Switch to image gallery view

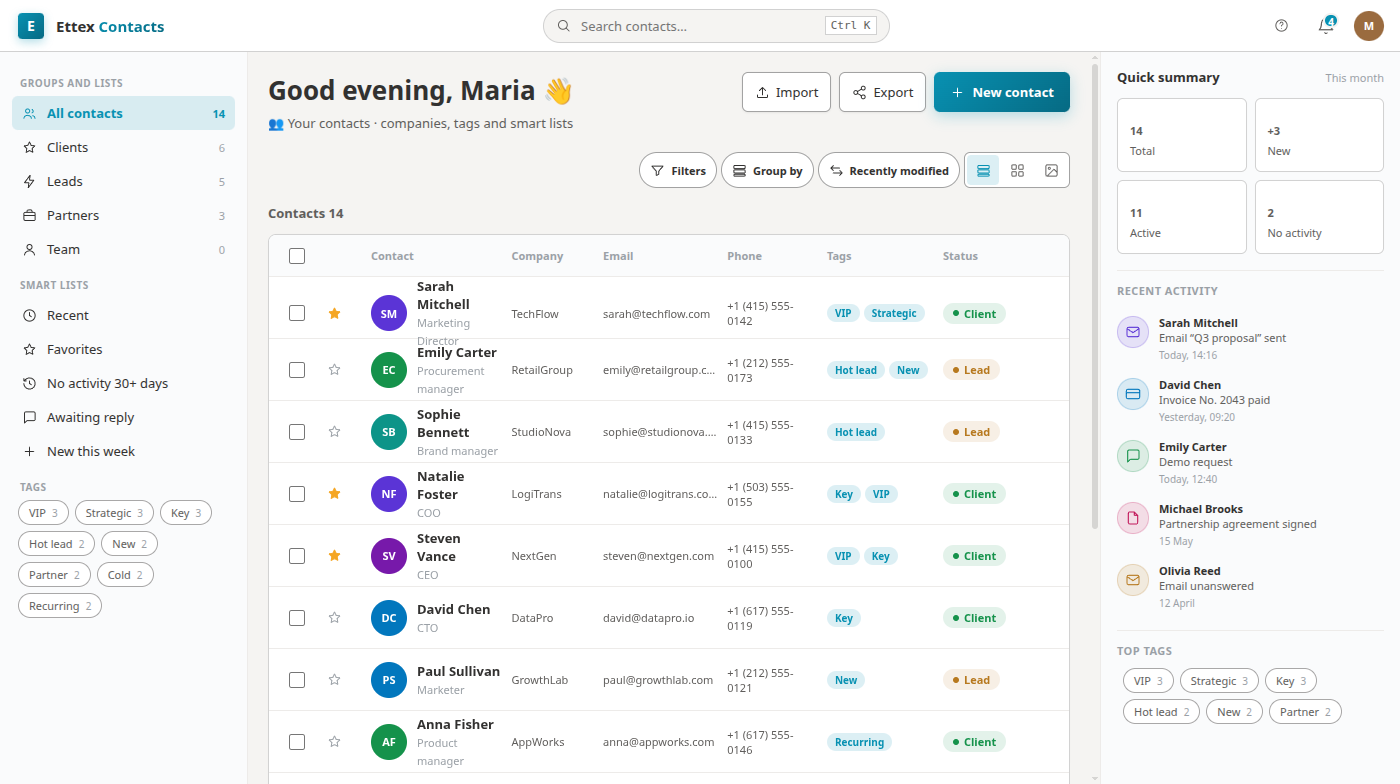click(x=1051, y=171)
